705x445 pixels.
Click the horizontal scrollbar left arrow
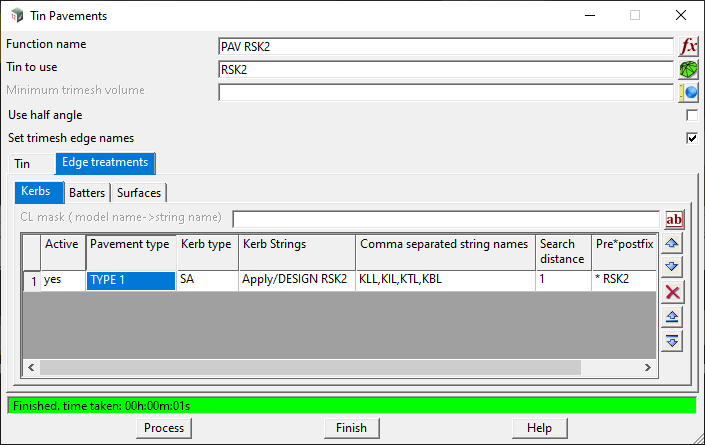click(x=31, y=368)
